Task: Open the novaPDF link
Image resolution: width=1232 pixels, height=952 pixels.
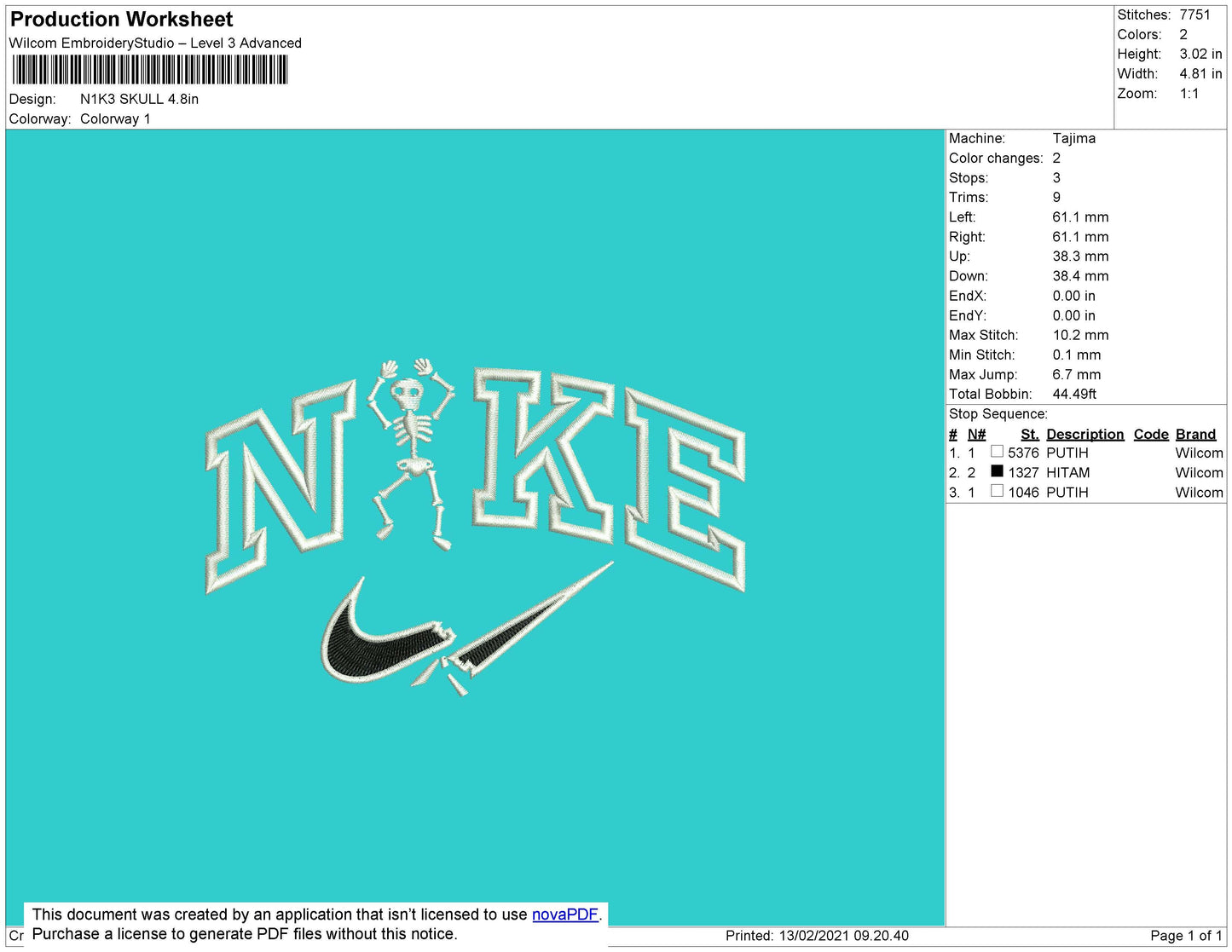Action: (x=565, y=914)
